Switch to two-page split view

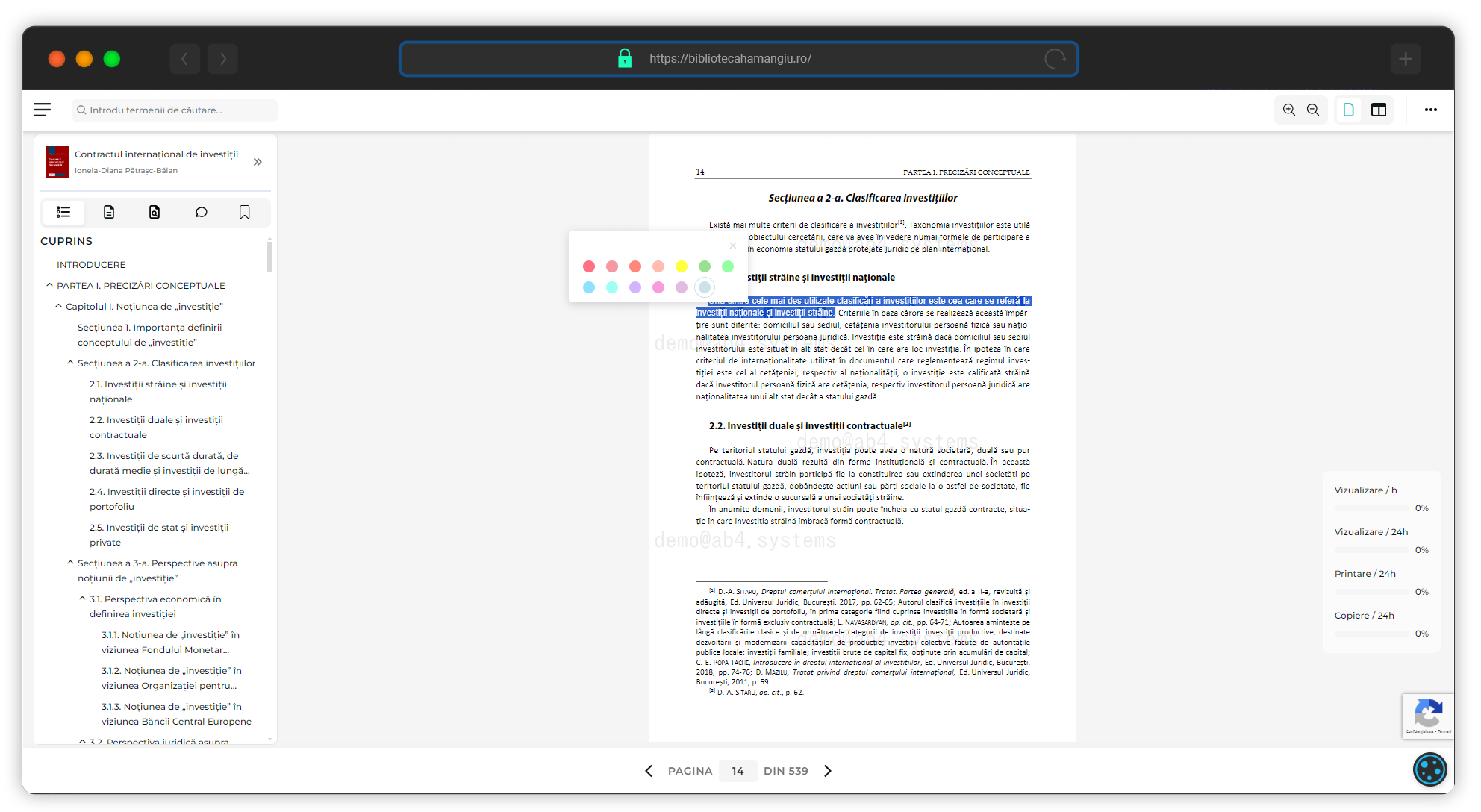coord(1379,110)
